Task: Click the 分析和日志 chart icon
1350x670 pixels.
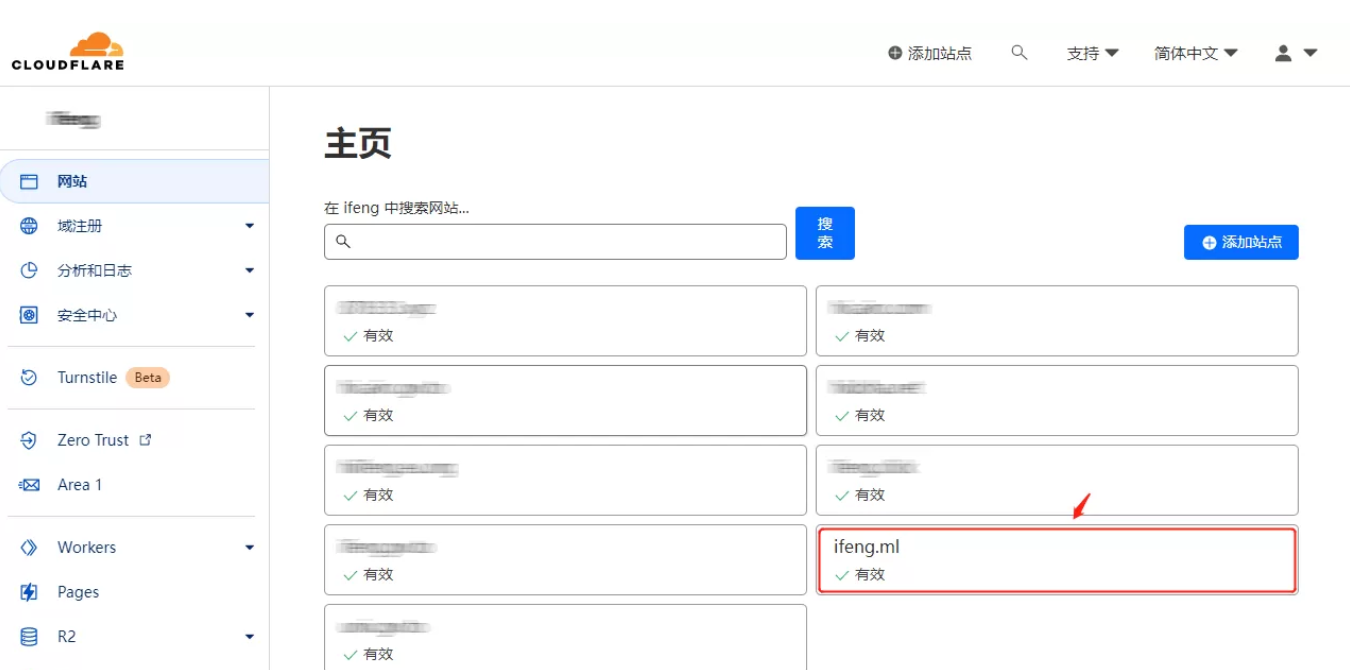Action: [x=29, y=270]
